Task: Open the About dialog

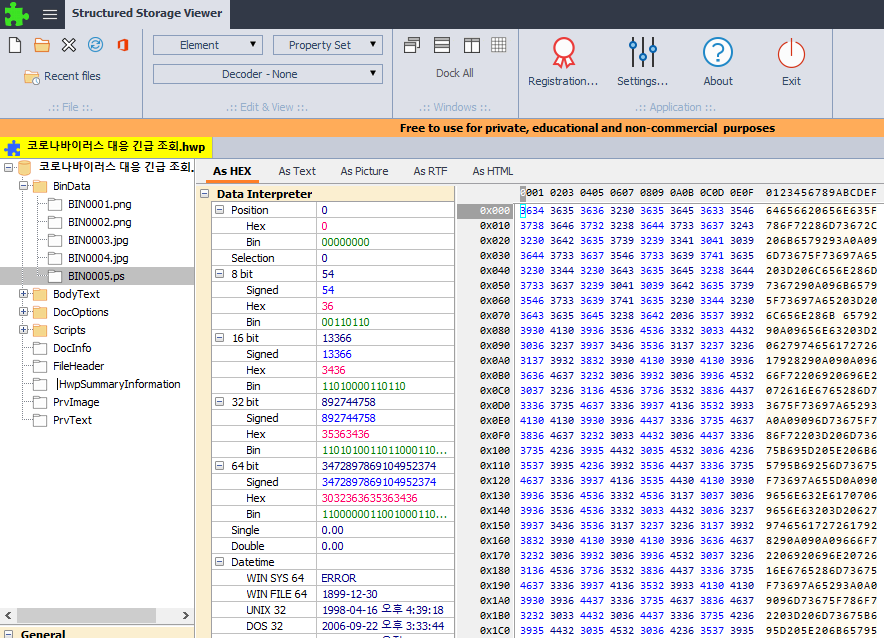Action: click(x=718, y=62)
